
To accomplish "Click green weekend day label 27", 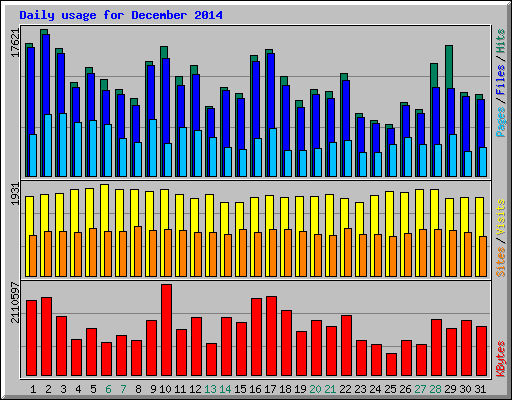I will [420, 389].
